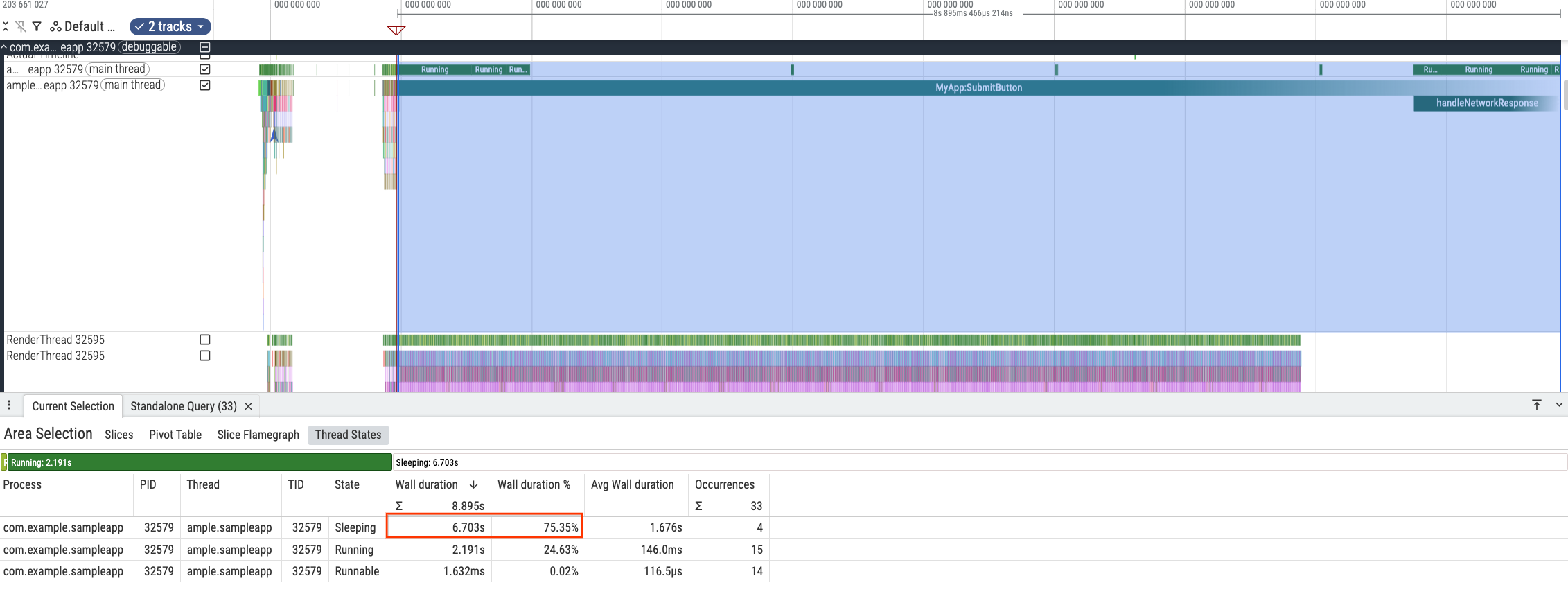Click the sort arrow next to Wall duration
Image resolution: width=1568 pixels, height=594 pixels.
click(474, 485)
